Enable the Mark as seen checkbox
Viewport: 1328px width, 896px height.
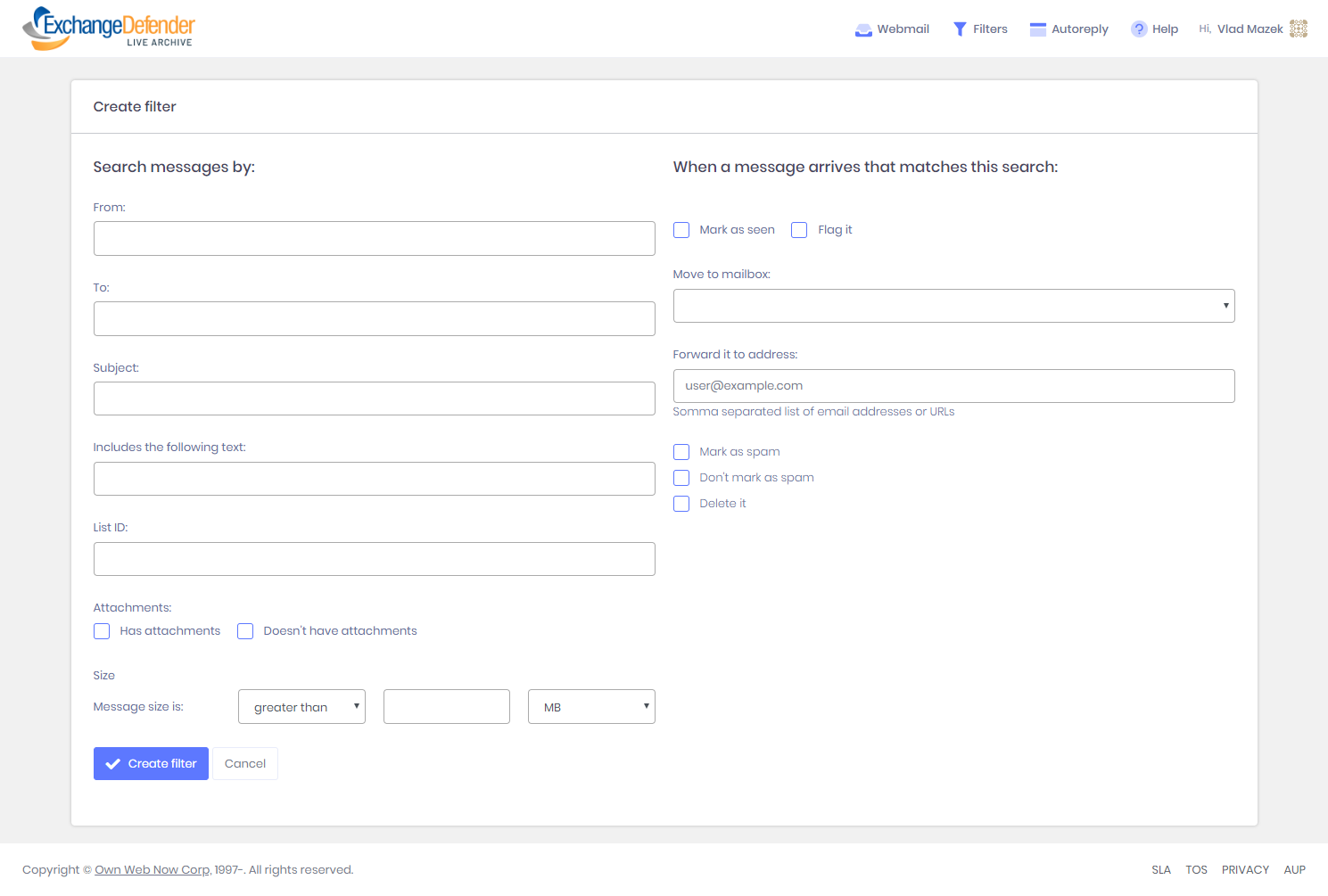tap(681, 230)
